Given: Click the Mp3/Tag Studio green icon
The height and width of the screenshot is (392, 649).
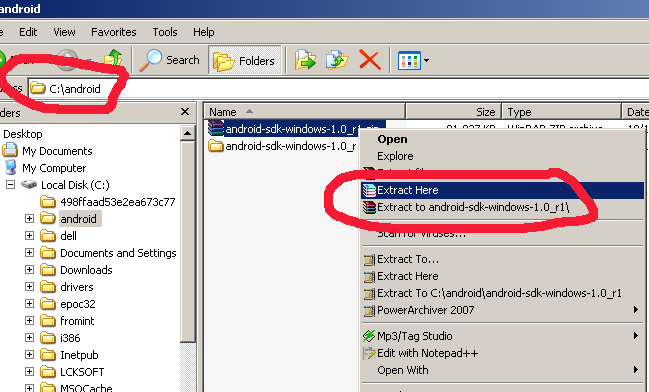Looking at the screenshot, I should pos(368,336).
